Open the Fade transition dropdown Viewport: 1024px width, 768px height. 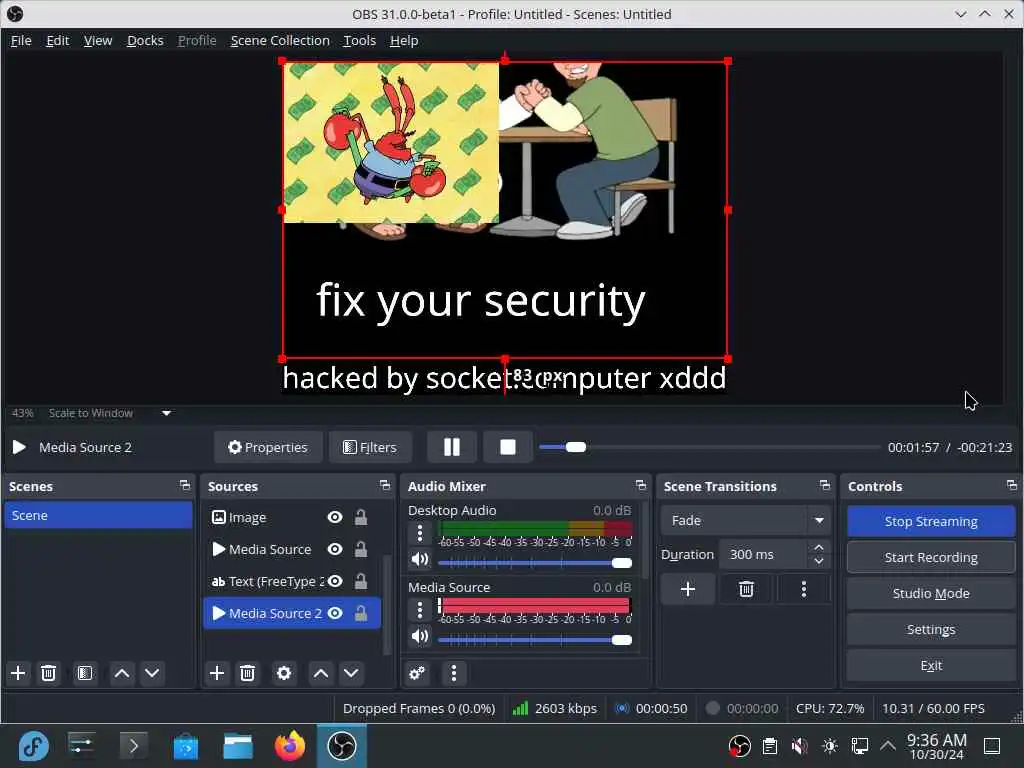pyautogui.click(x=745, y=520)
